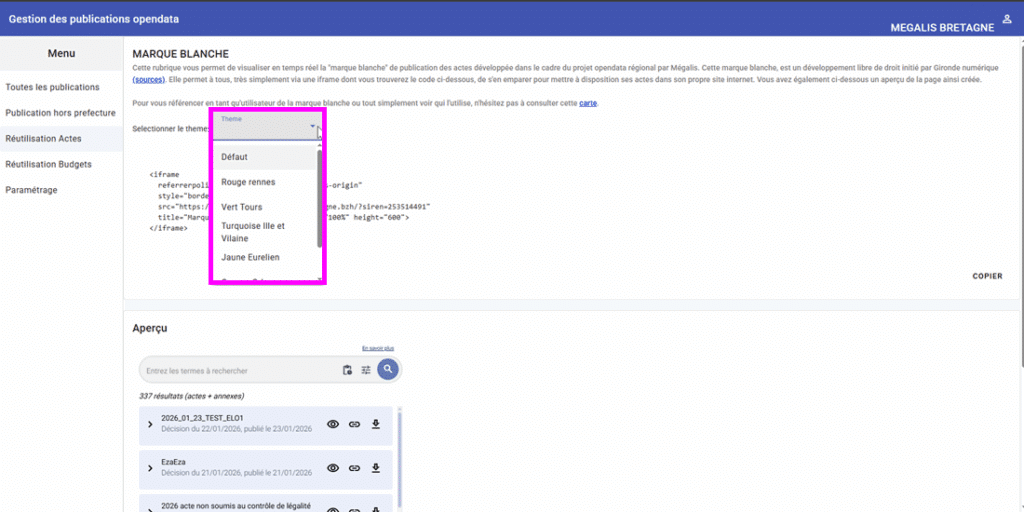
Task: Preview the 2026_01_23_TEST_ELO1 act with eye icon
Action: coord(333,424)
